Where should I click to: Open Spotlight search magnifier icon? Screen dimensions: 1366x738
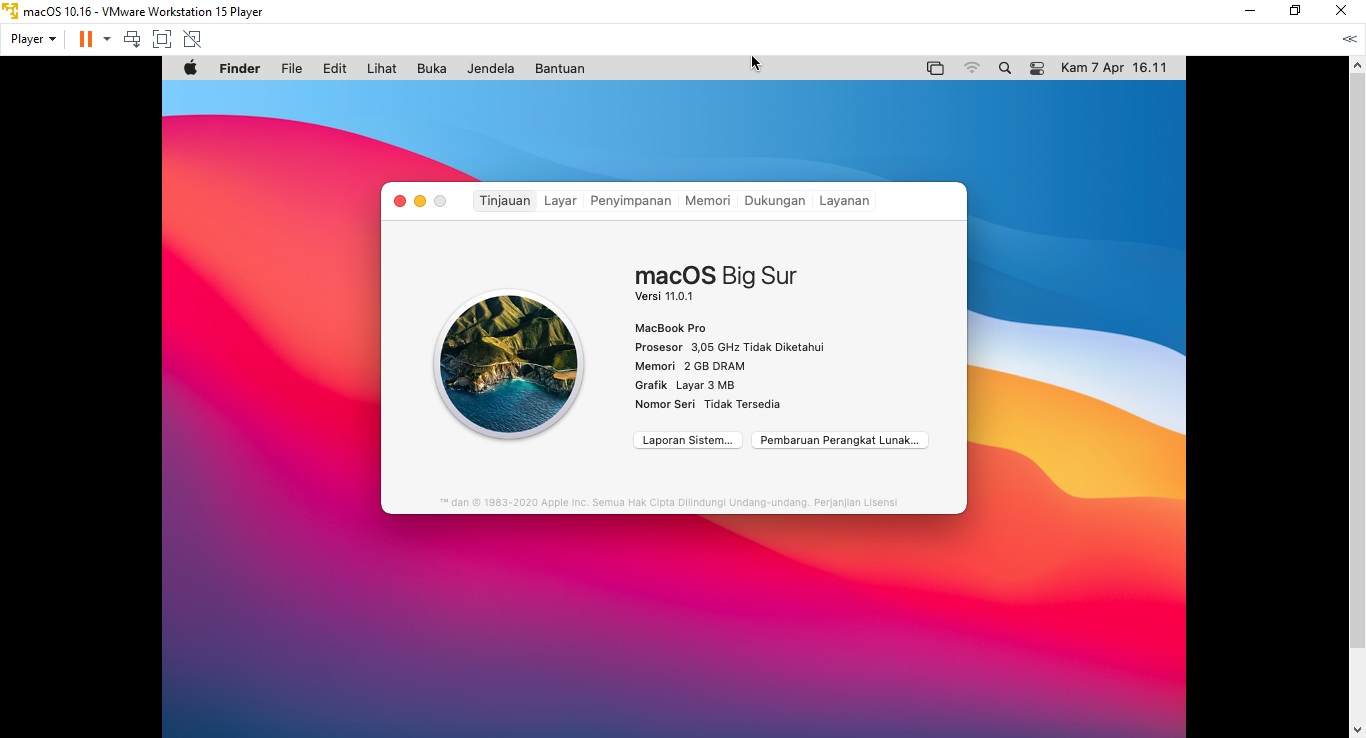1005,68
